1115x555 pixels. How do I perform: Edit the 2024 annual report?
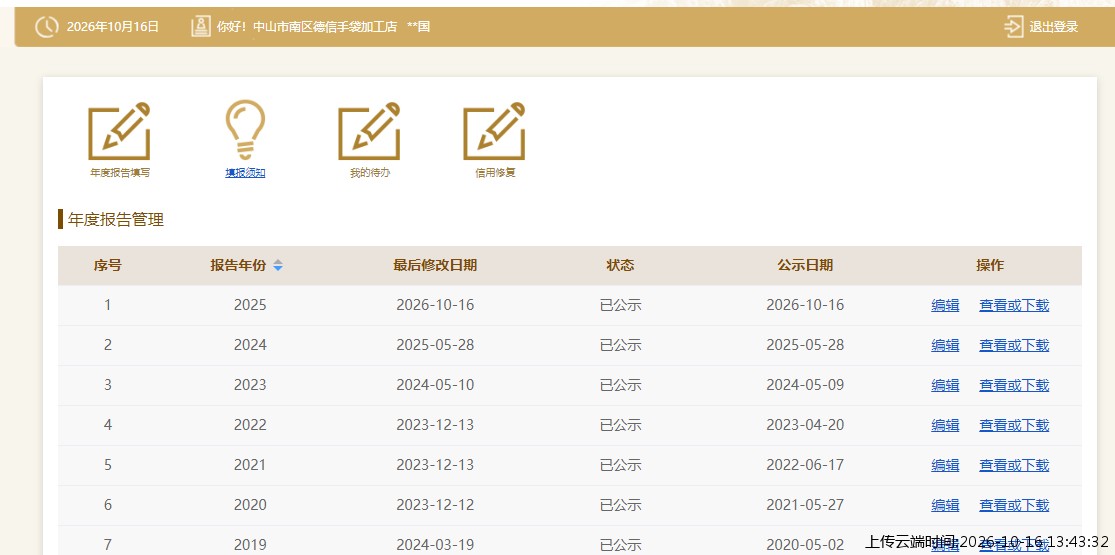point(945,345)
